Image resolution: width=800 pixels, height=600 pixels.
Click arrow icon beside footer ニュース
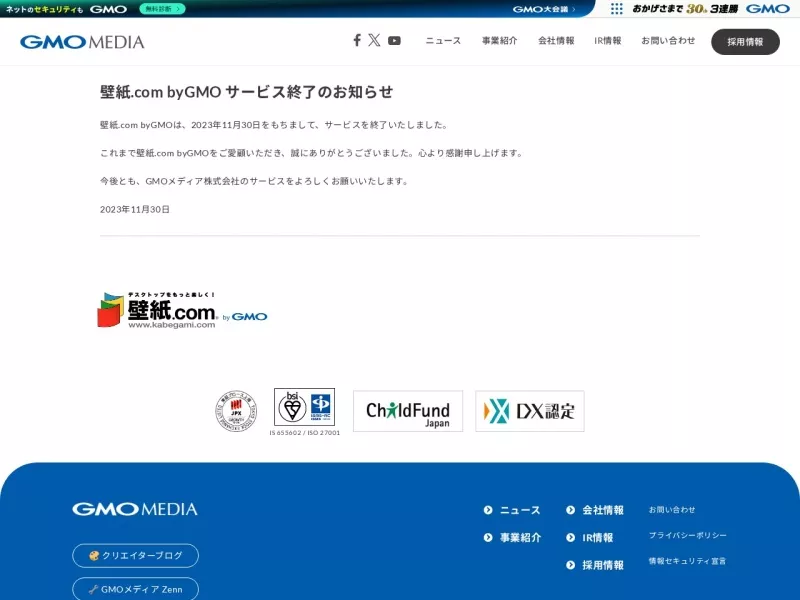click(x=488, y=510)
